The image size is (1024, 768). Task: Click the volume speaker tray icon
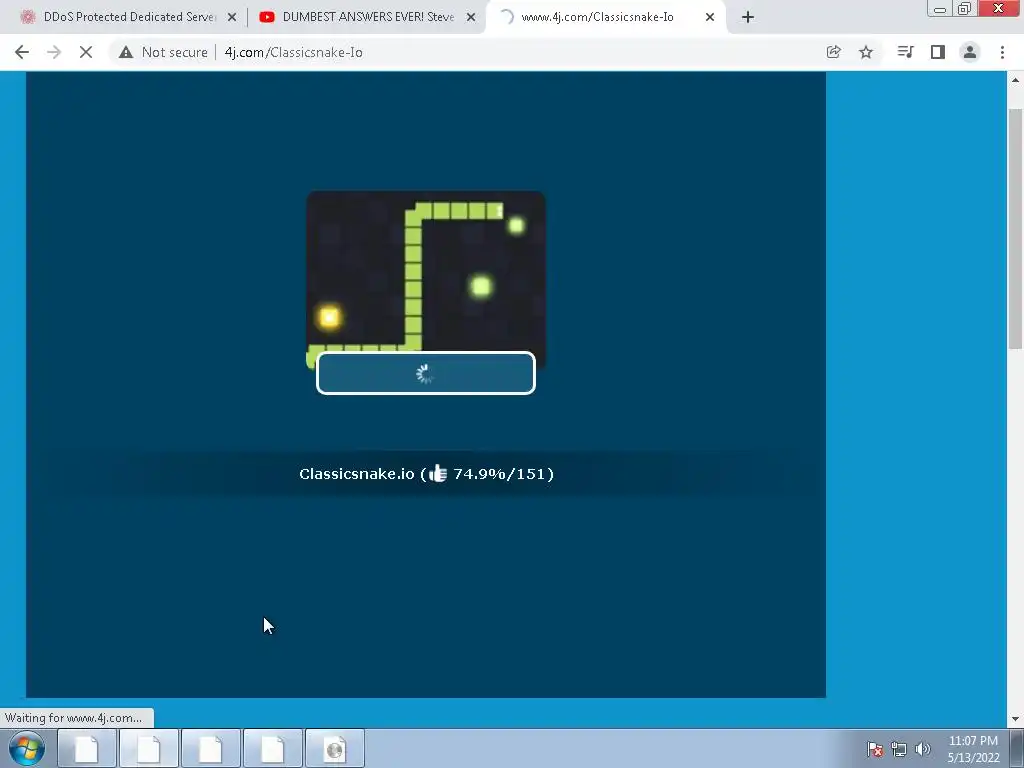point(923,749)
